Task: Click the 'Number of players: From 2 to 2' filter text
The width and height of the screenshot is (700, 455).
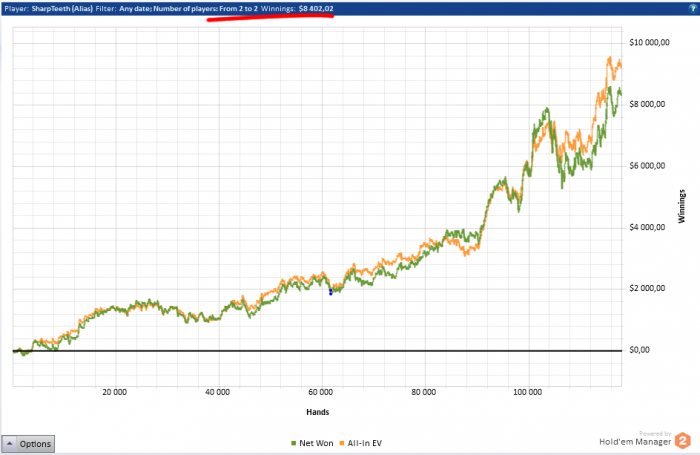Action: 205,8
